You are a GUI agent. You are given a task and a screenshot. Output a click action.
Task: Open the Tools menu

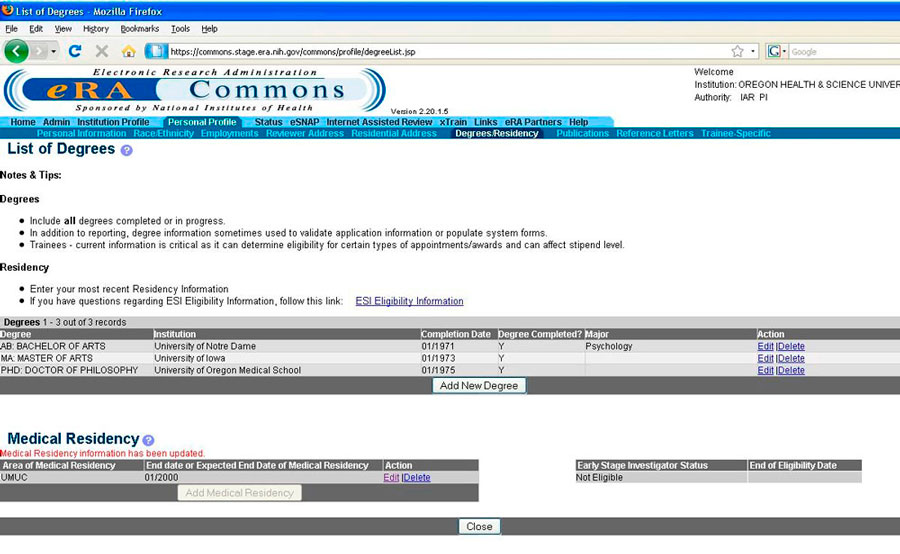[180, 29]
